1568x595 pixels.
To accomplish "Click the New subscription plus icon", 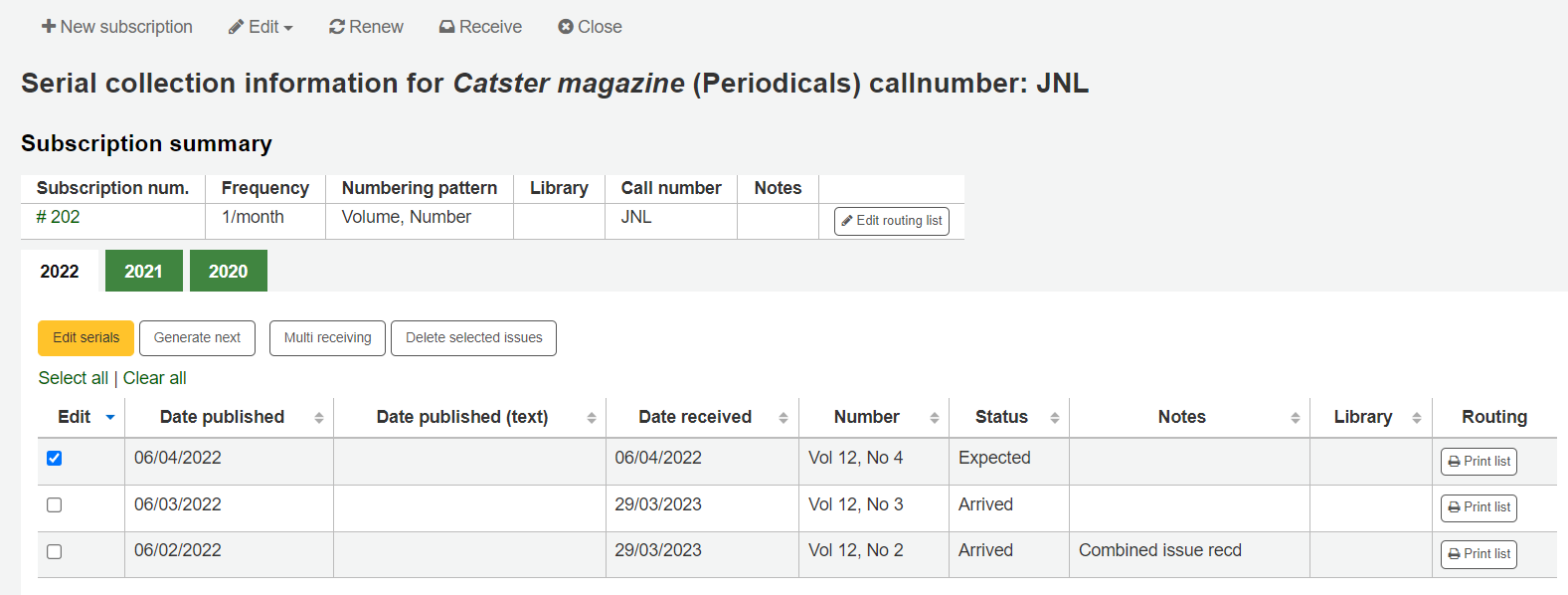I will point(49,27).
